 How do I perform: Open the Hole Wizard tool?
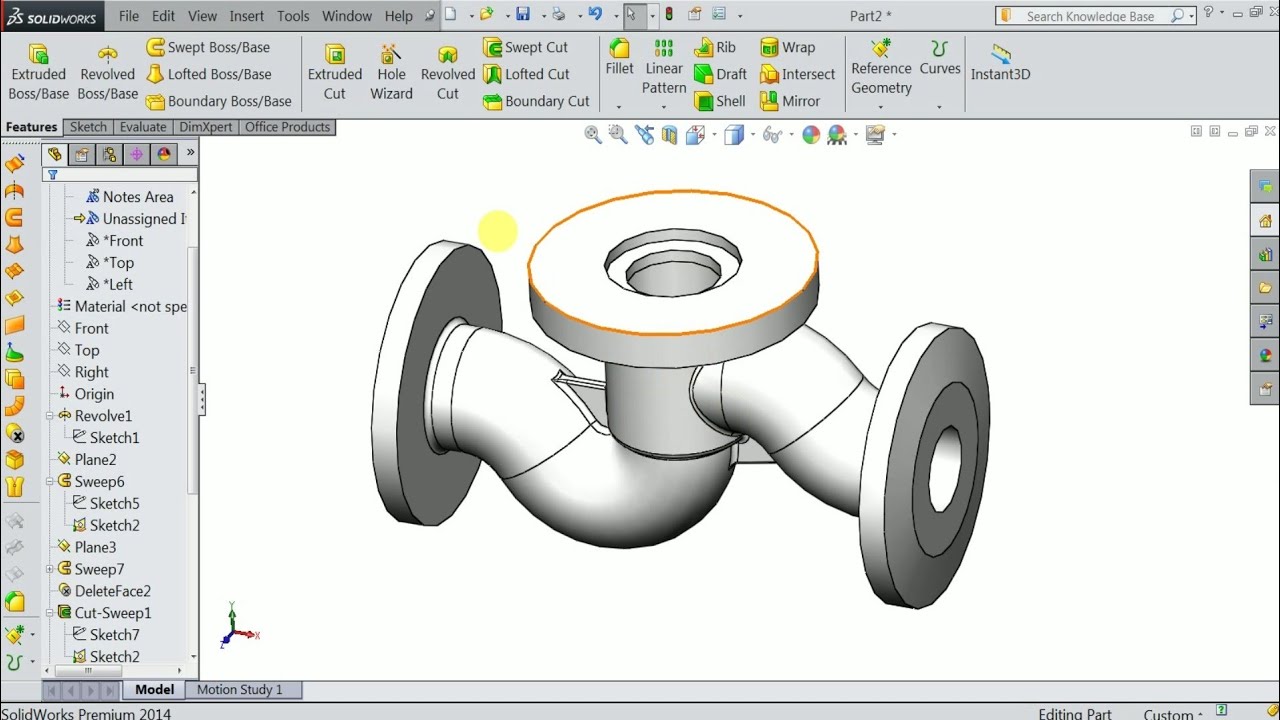pyautogui.click(x=391, y=70)
